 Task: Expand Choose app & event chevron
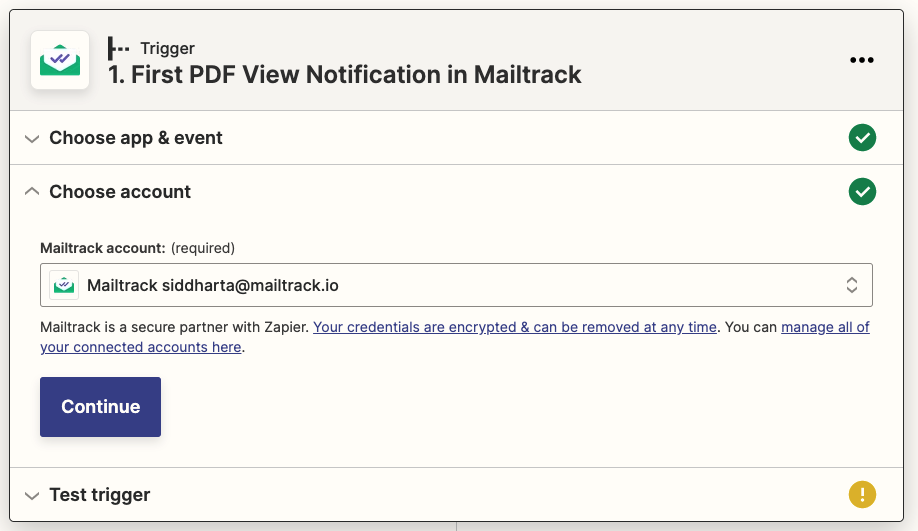click(32, 138)
